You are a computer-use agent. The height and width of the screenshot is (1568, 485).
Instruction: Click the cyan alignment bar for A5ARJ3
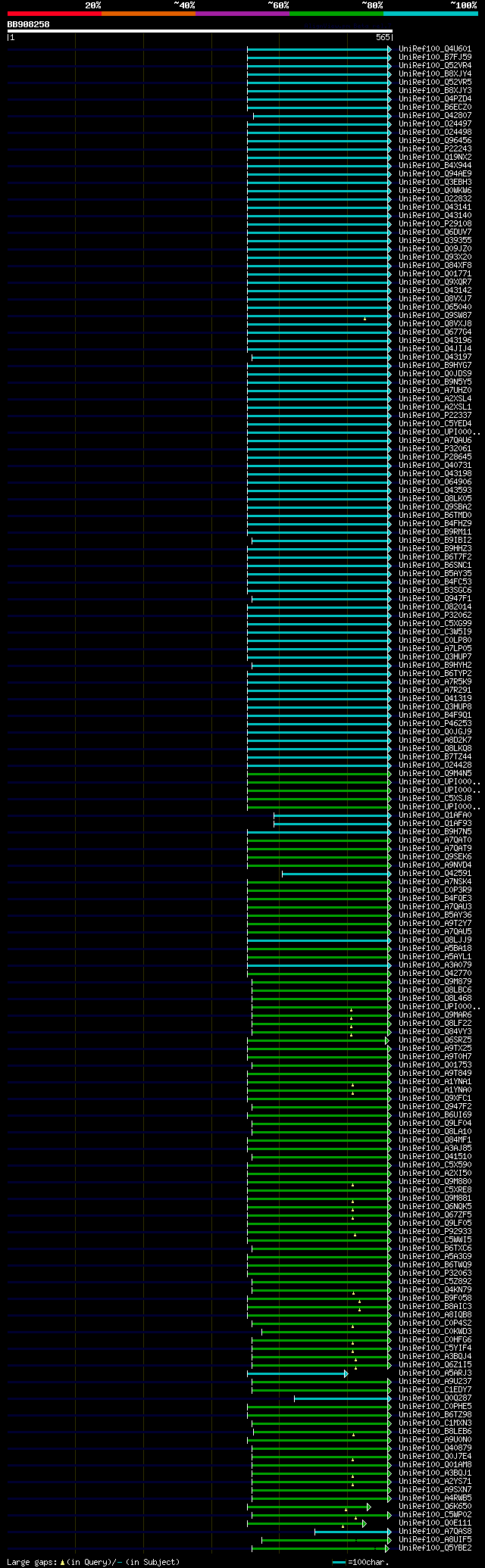(x=297, y=1373)
